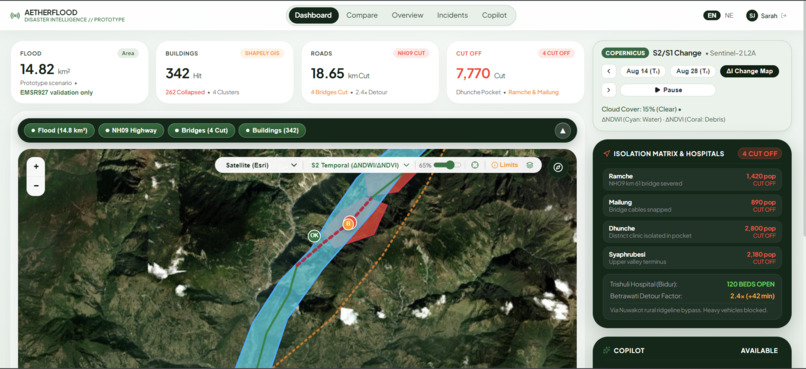This screenshot has width=806, height=369.
Task: Click the logout arrow icon beside Sarah
Action: (x=783, y=15)
